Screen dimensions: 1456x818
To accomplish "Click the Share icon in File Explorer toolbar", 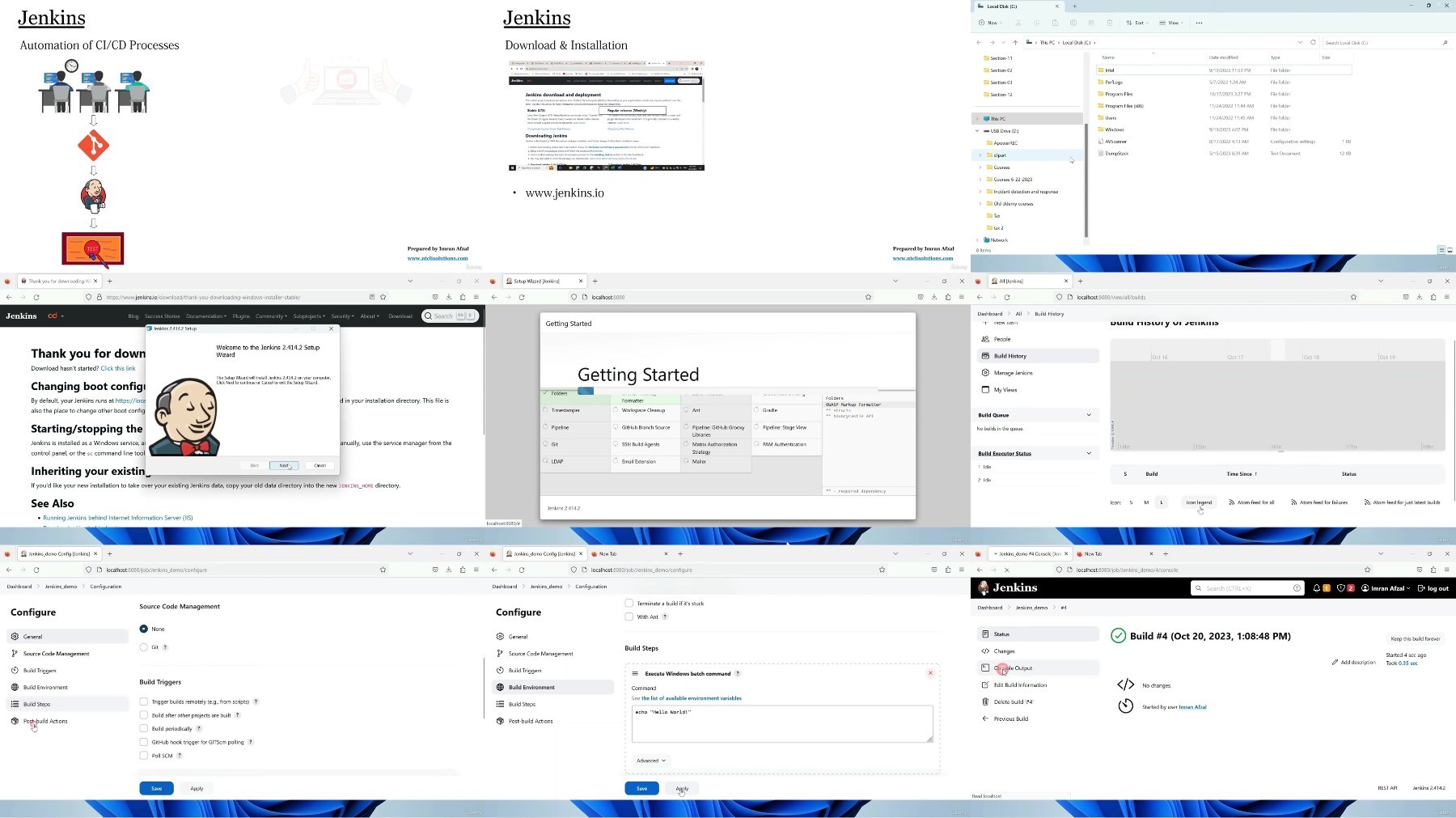I will (1091, 23).
